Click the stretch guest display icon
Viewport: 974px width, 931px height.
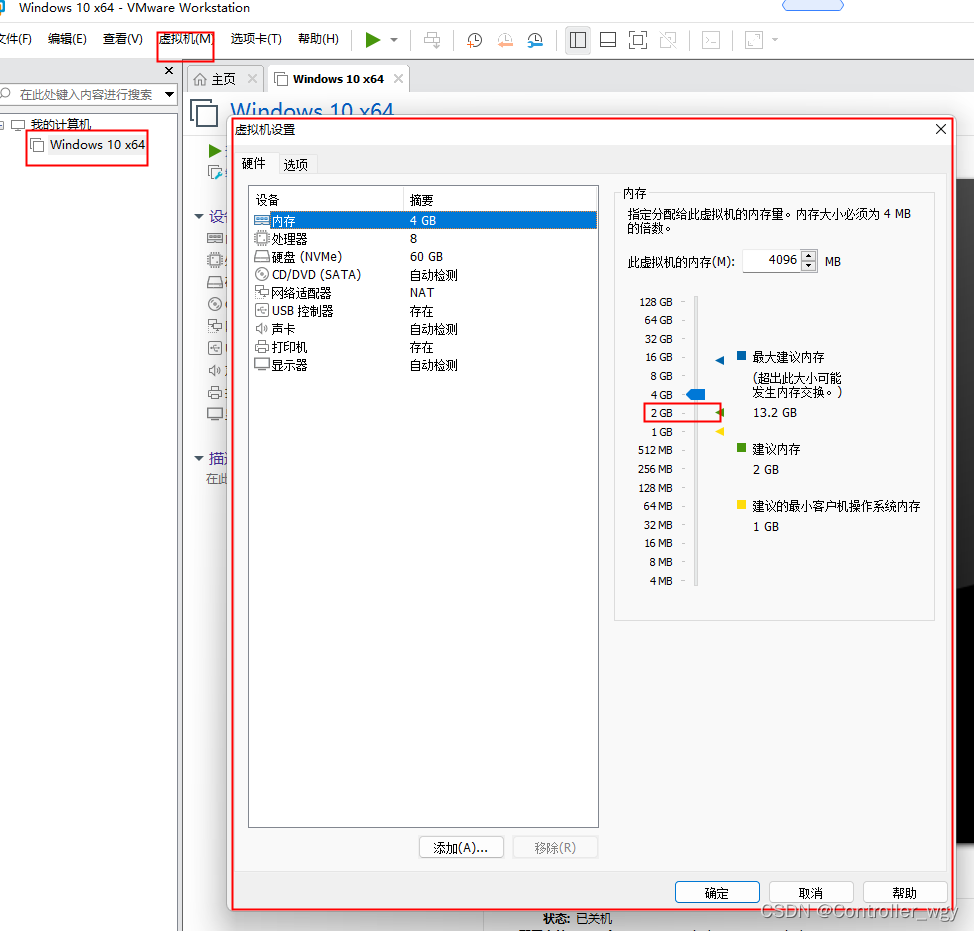coord(753,40)
